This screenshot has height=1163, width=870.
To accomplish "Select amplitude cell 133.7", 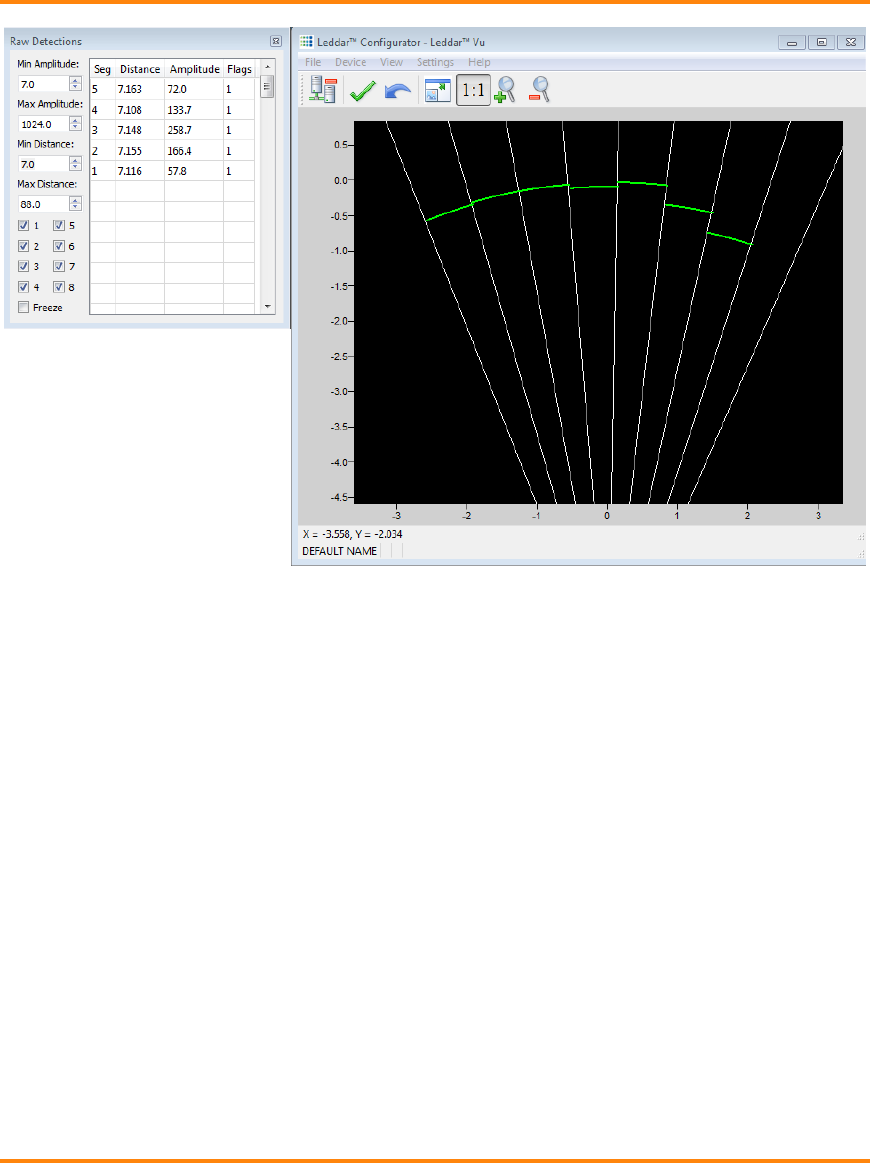I will pos(194,110).
